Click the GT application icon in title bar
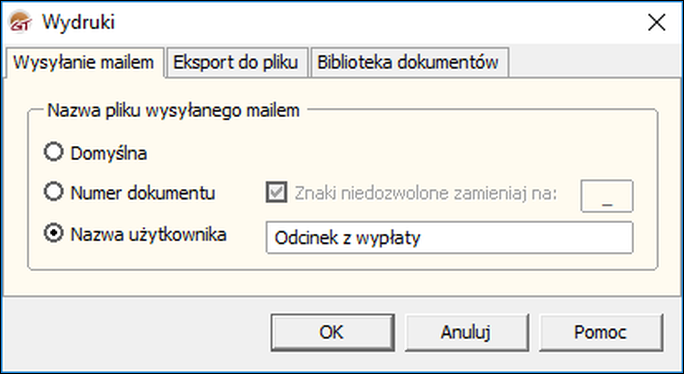 [x=20, y=22]
